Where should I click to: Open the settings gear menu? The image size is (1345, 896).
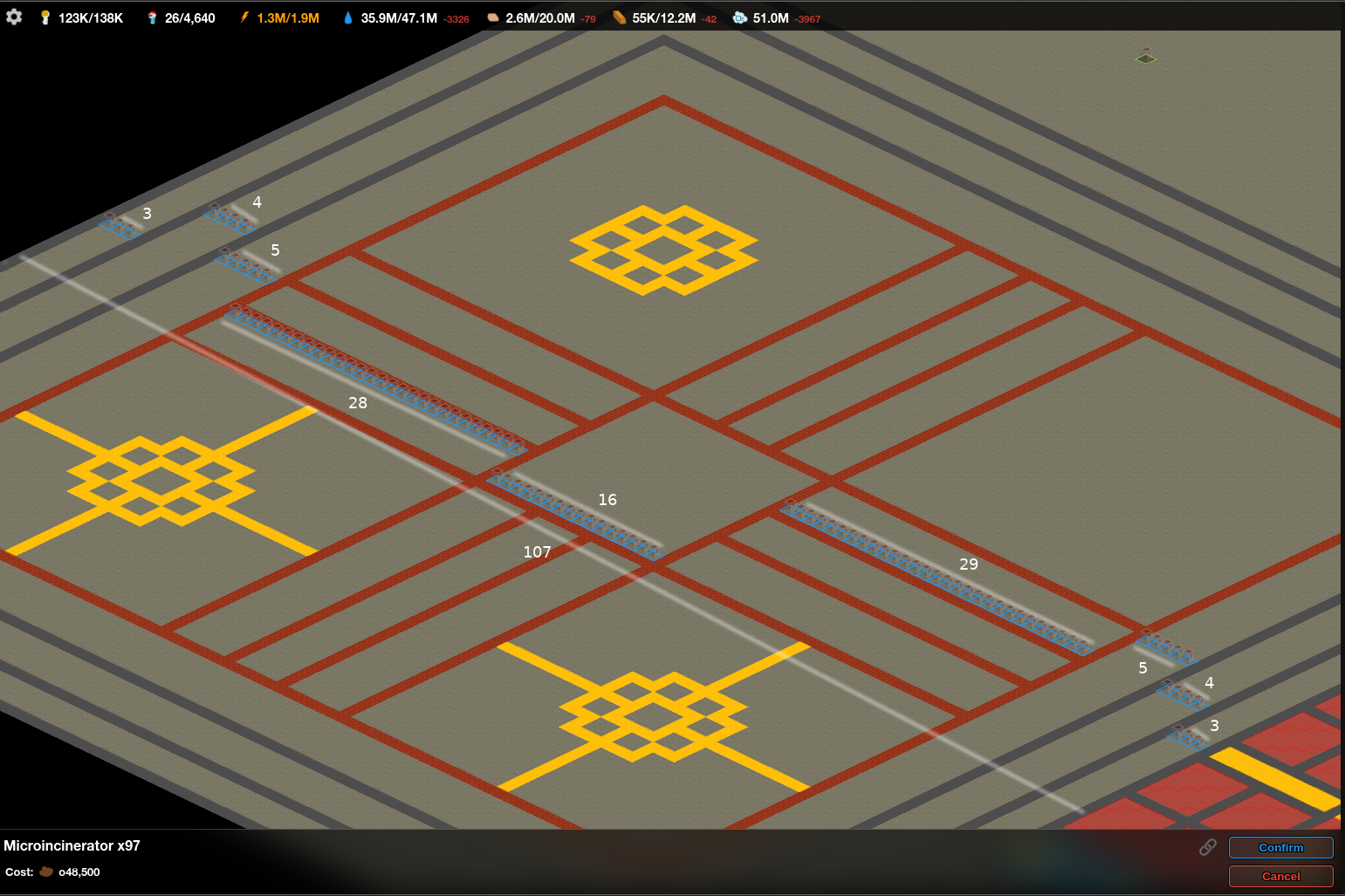click(x=14, y=17)
